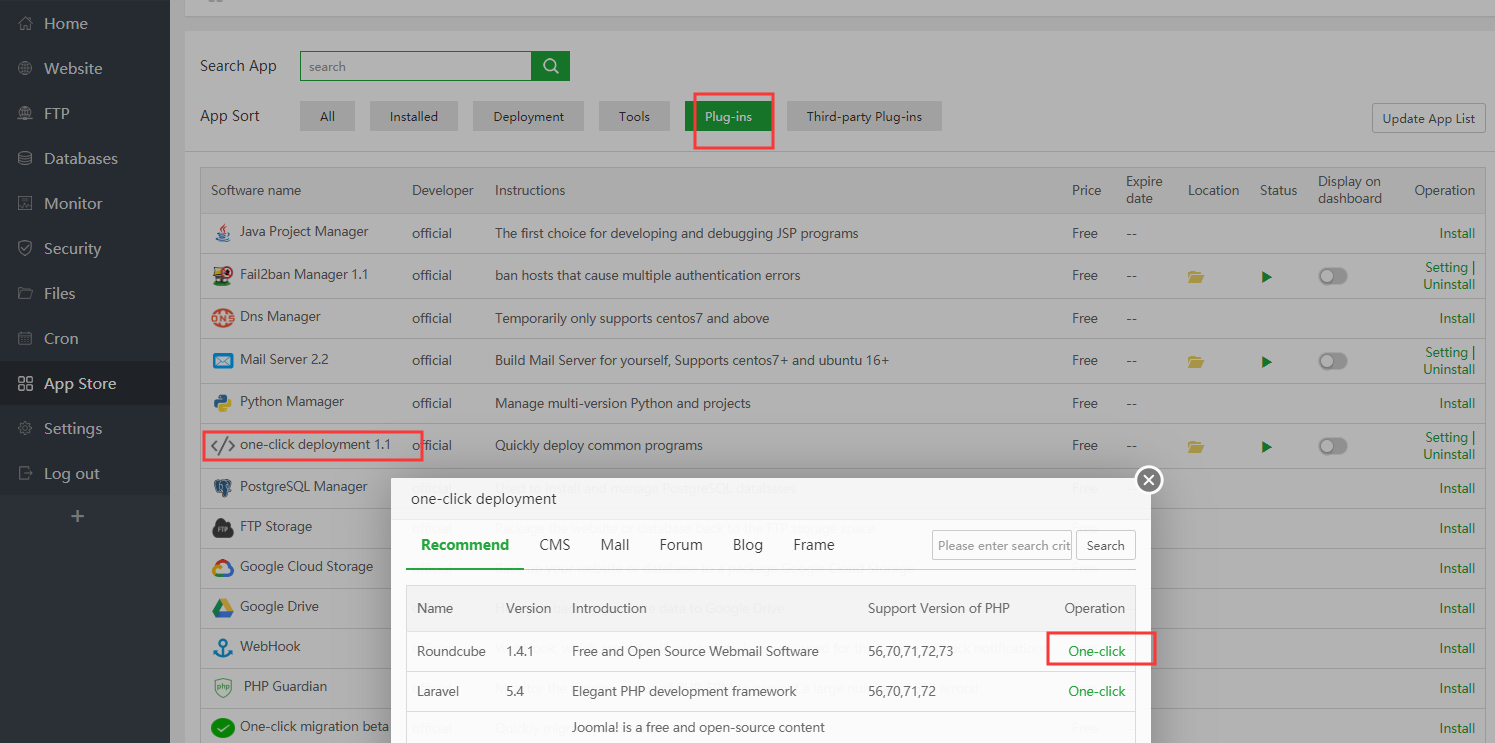Click the Mail Server envelope icon

tap(222, 360)
